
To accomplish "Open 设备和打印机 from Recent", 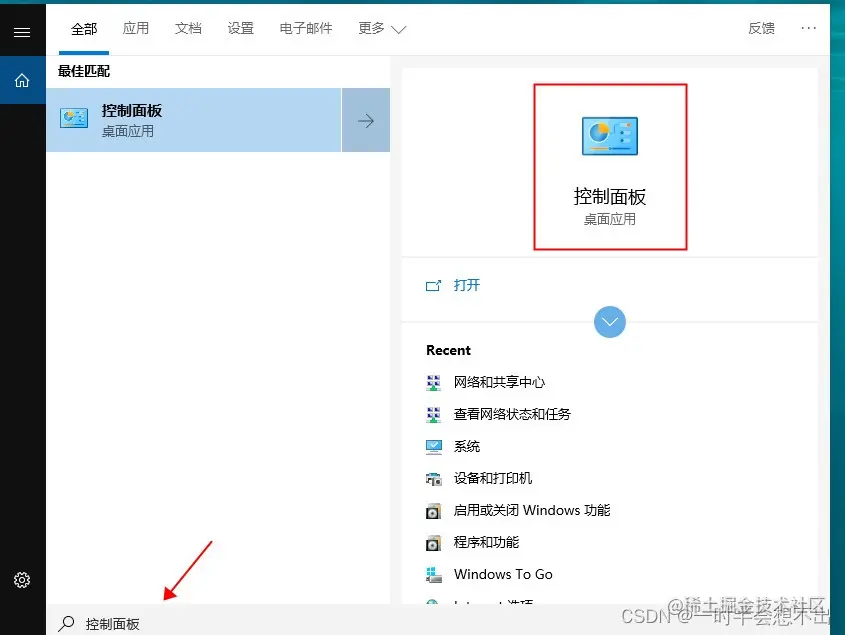I will 493,478.
